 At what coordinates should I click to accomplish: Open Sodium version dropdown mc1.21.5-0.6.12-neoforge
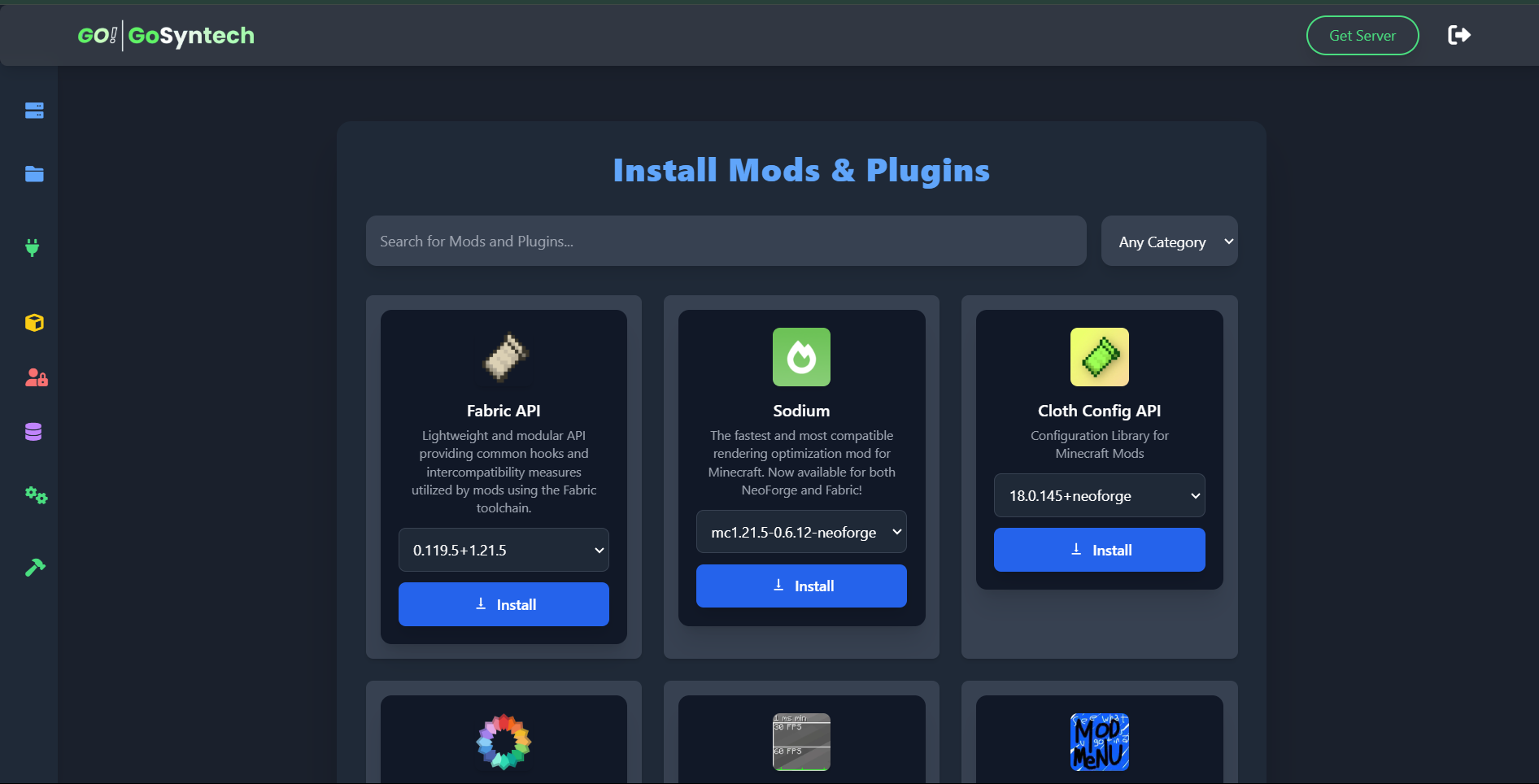pyautogui.click(x=801, y=532)
